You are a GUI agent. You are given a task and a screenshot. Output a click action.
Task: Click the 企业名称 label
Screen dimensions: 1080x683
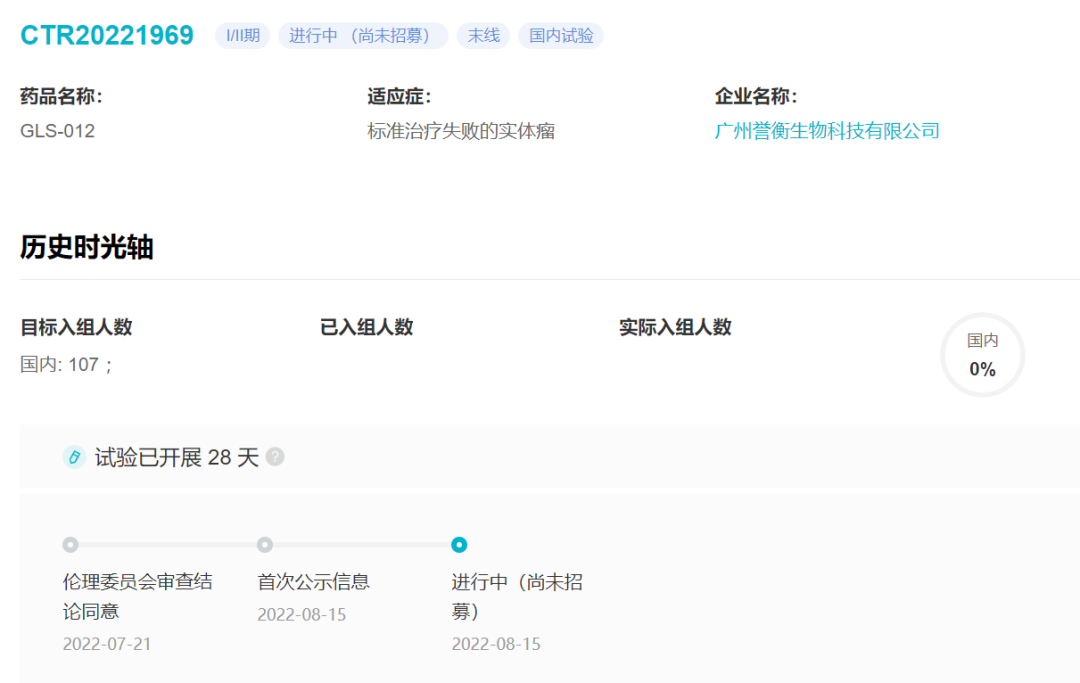pos(756,96)
